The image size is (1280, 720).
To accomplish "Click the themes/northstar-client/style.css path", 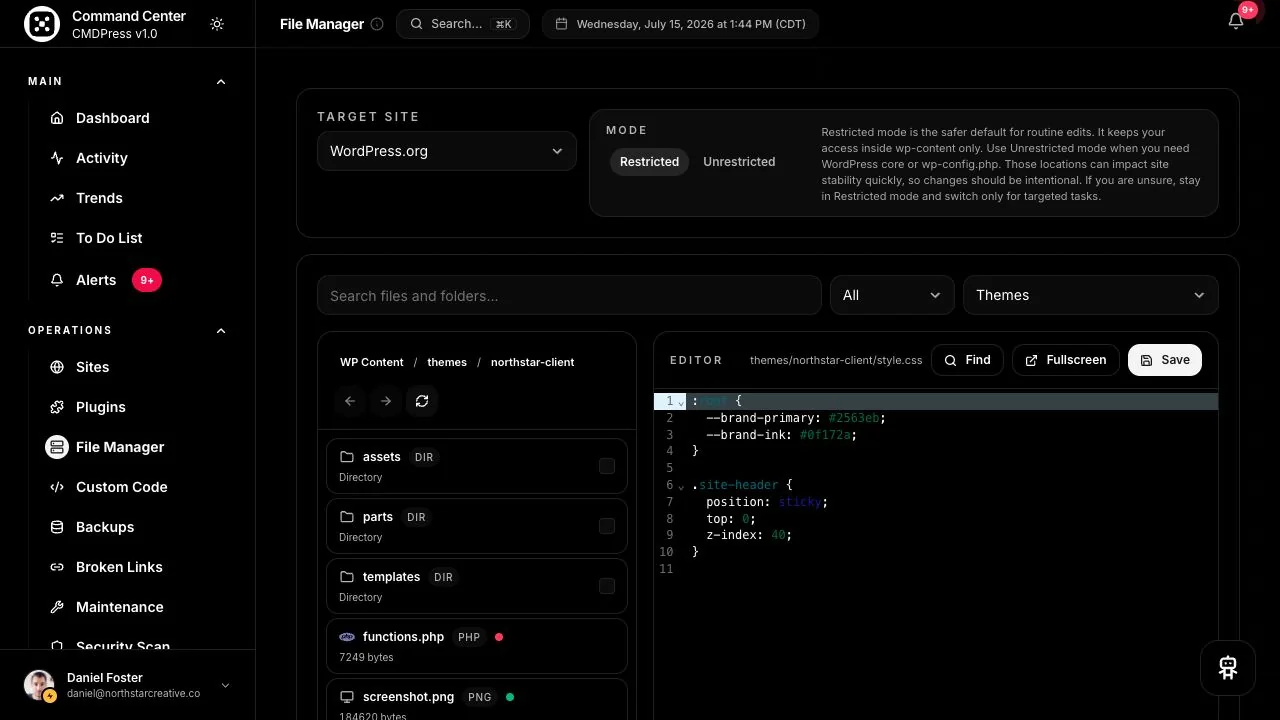I will pos(836,360).
